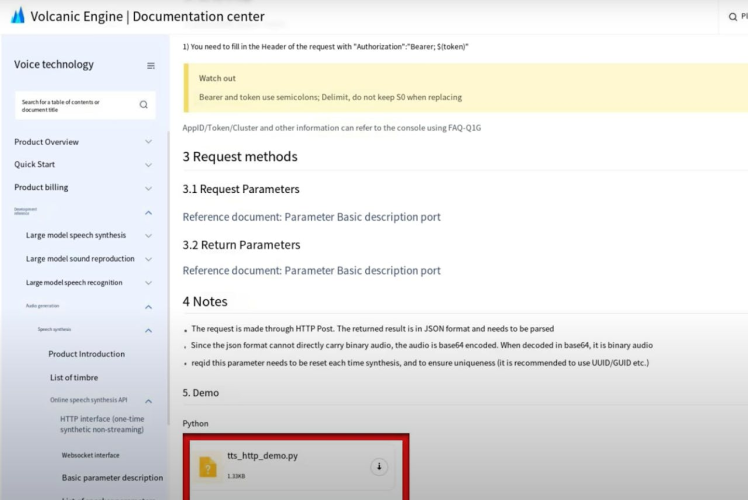Expand the Product billing section

point(149,188)
